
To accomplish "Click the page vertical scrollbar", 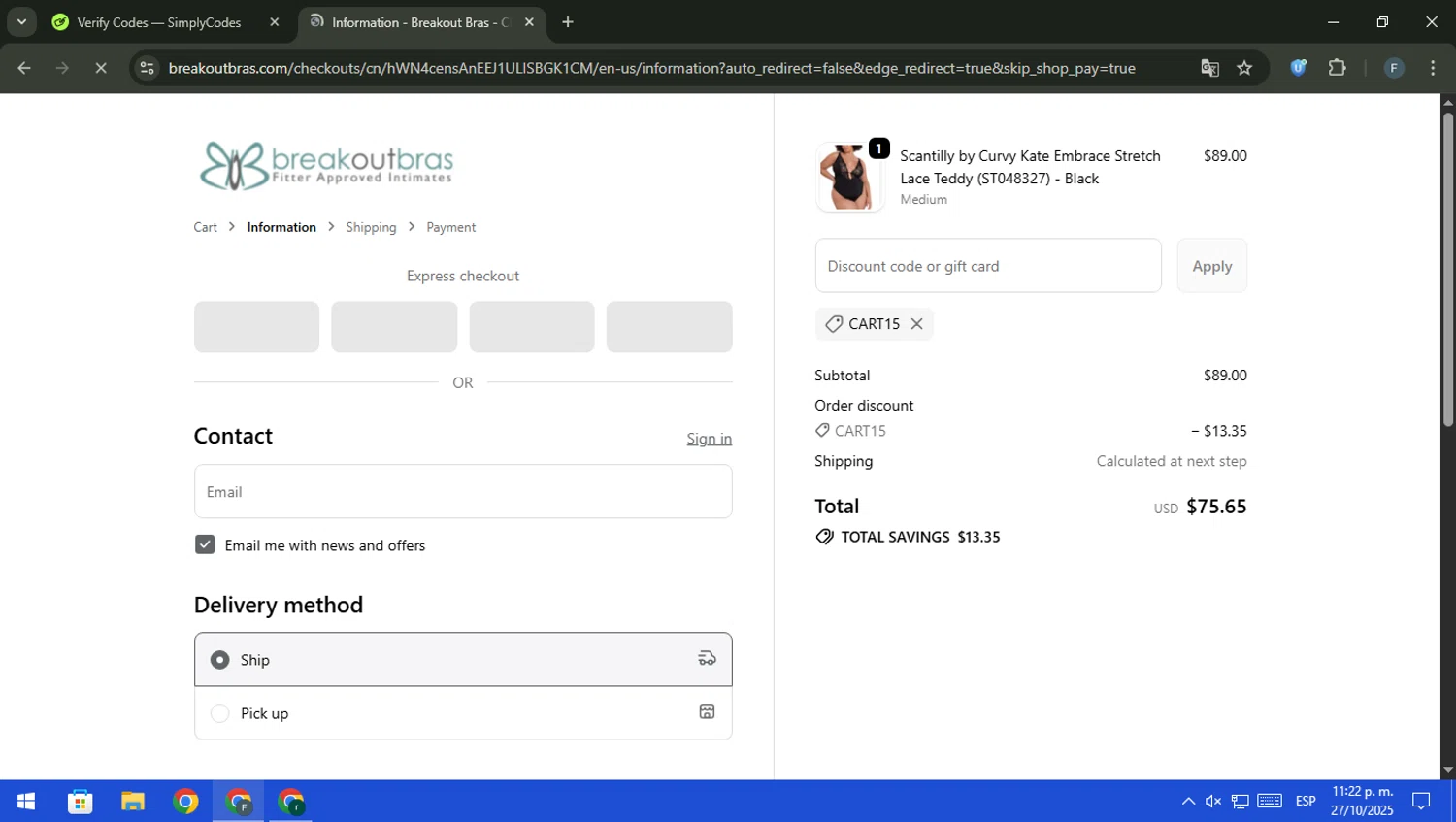I will point(1448,270).
